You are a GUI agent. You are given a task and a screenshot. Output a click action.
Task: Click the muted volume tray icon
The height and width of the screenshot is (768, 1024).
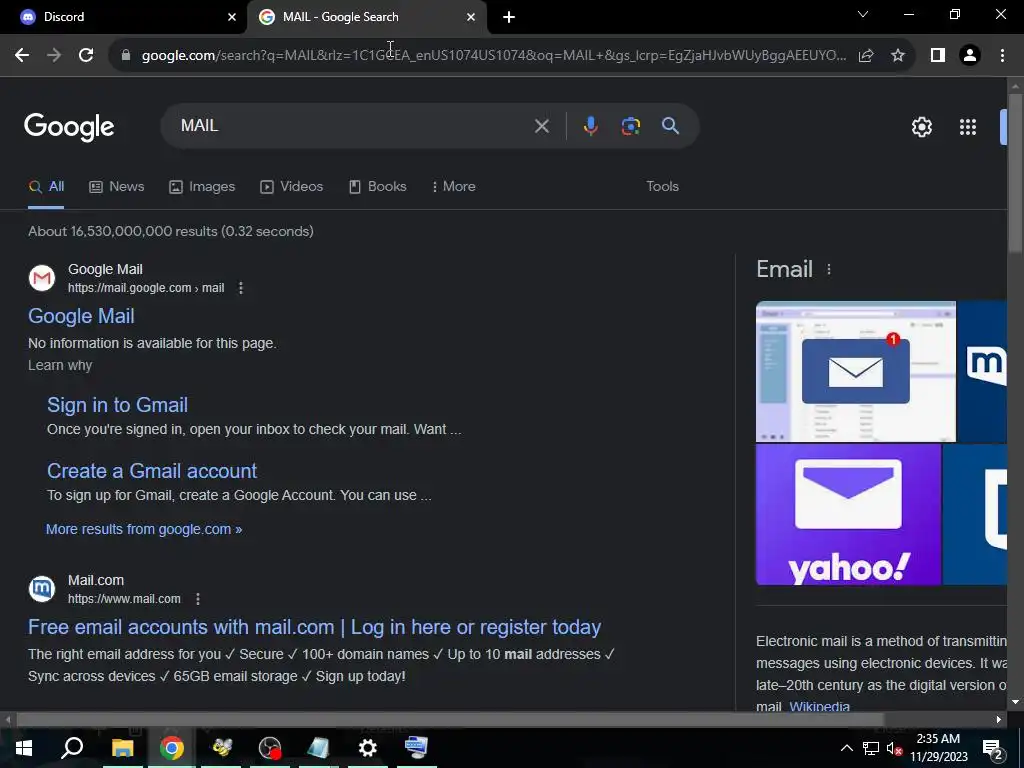894,748
